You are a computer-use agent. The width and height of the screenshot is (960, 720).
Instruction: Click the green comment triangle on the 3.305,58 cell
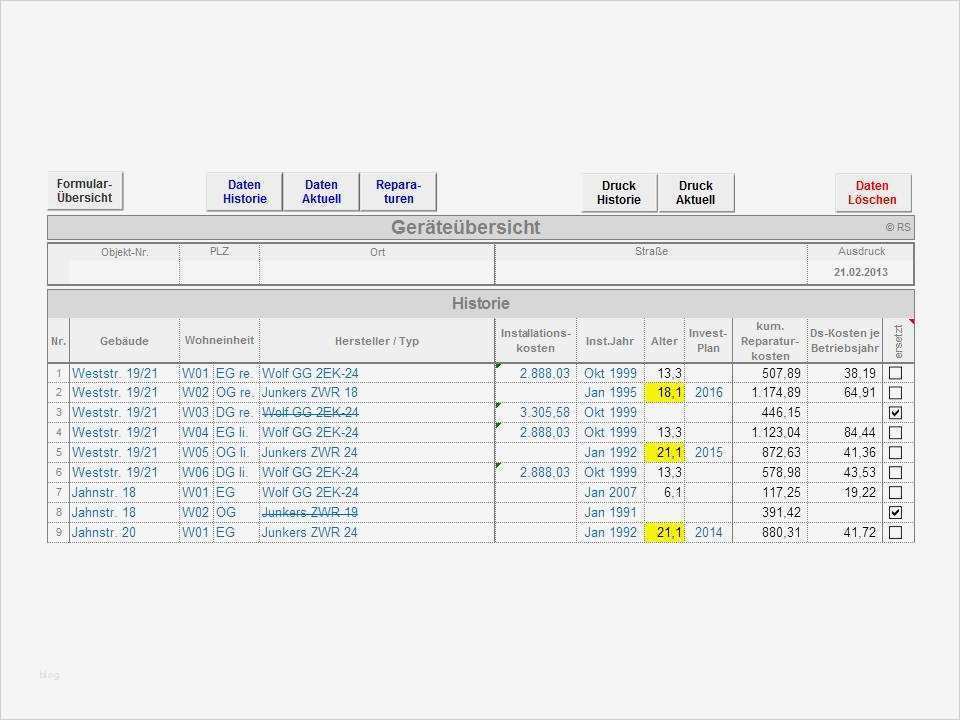pyautogui.click(x=497, y=405)
